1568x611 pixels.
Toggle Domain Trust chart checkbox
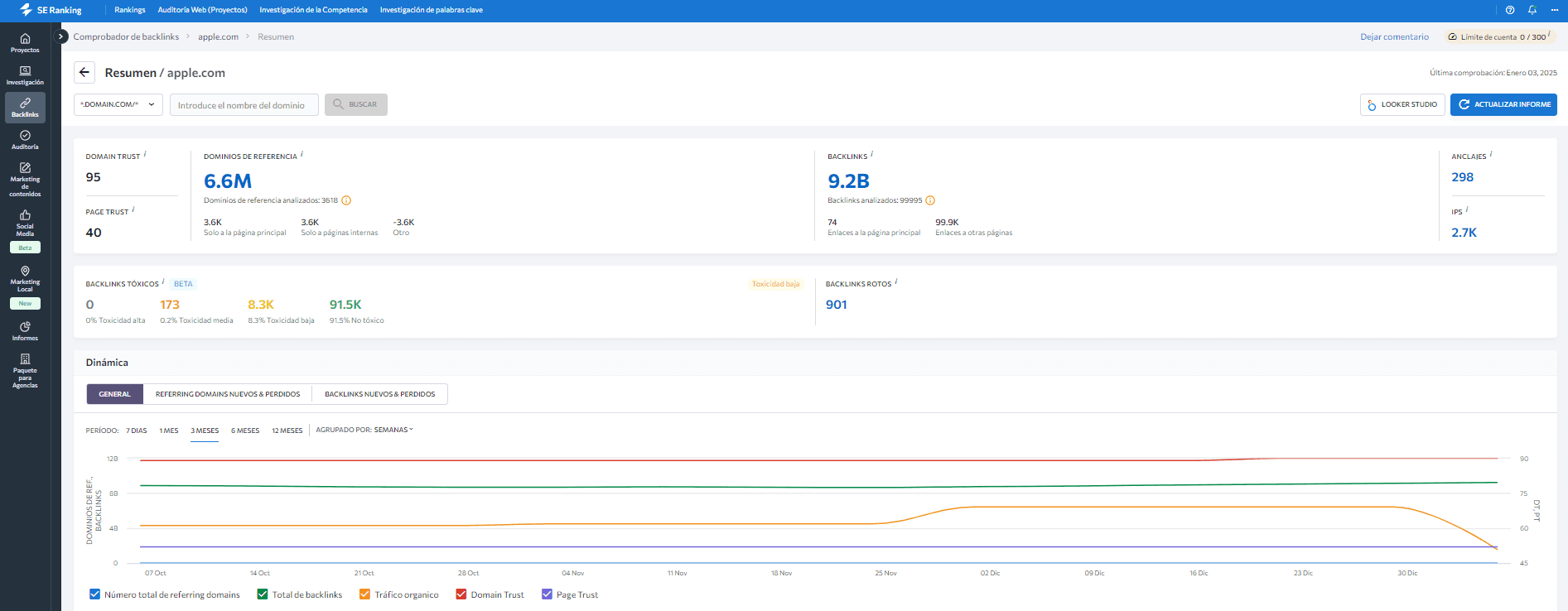click(461, 594)
